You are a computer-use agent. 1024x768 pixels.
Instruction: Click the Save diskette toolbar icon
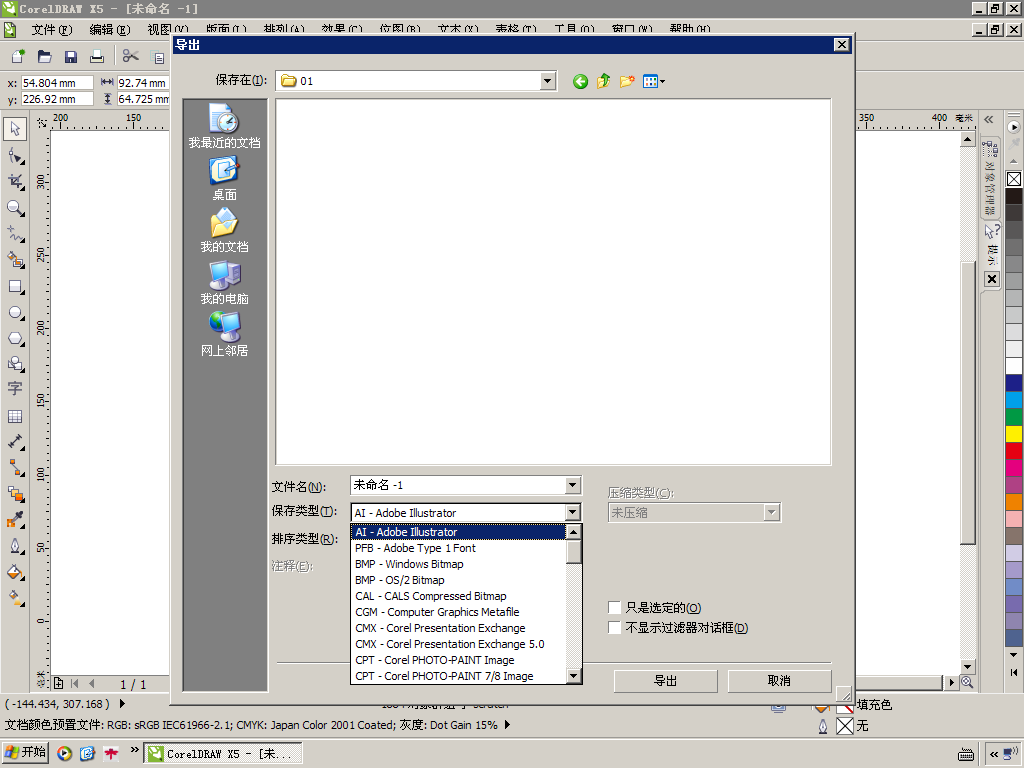71,56
